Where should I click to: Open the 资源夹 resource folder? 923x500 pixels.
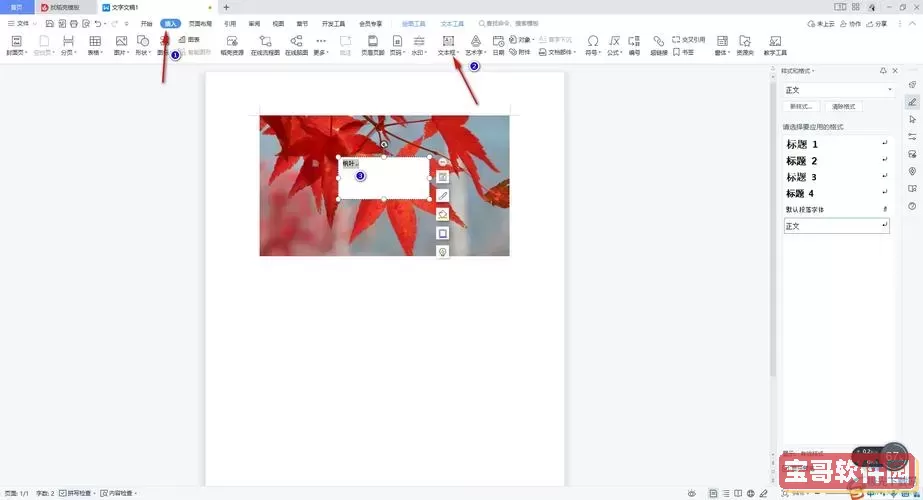coord(745,45)
